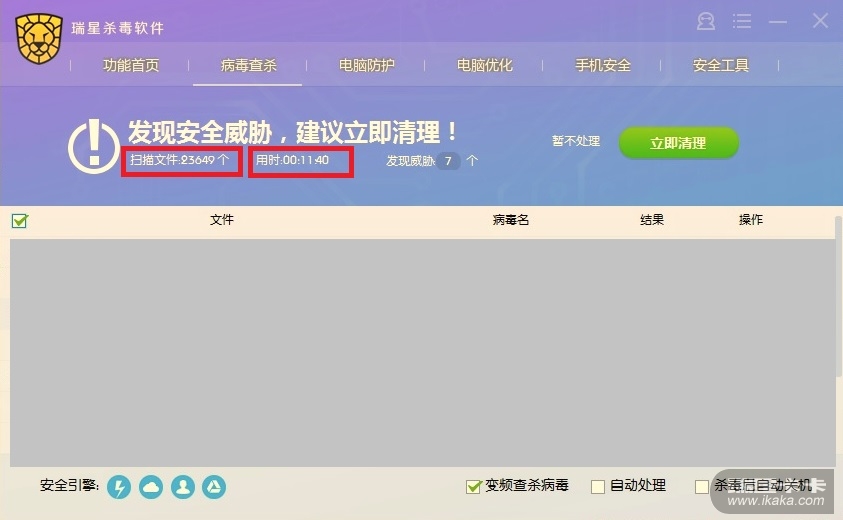Screen dimensions: 843x520
Task: Enable 杀毒后自动关机 checkbox
Action: (x=702, y=487)
